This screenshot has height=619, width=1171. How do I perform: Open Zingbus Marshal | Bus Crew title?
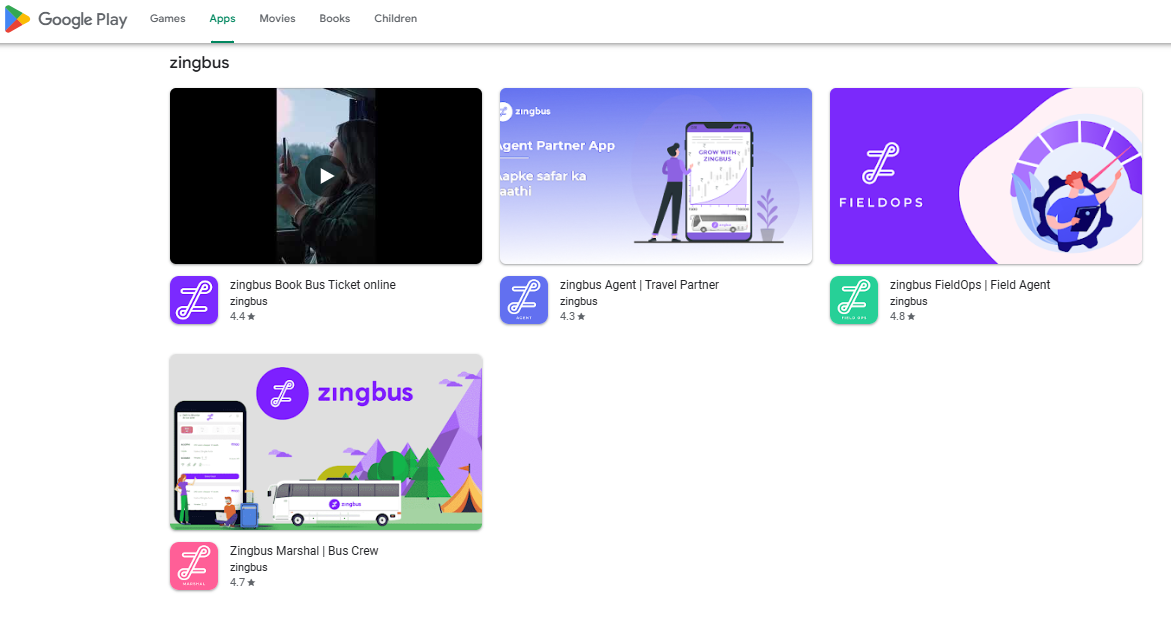(304, 551)
